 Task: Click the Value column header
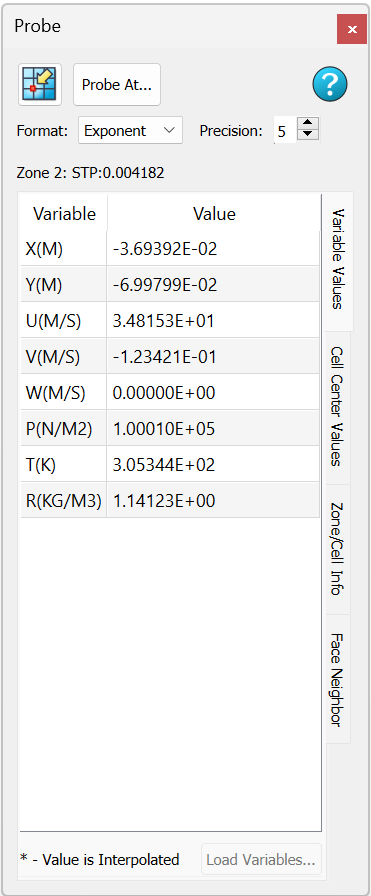pos(214,214)
